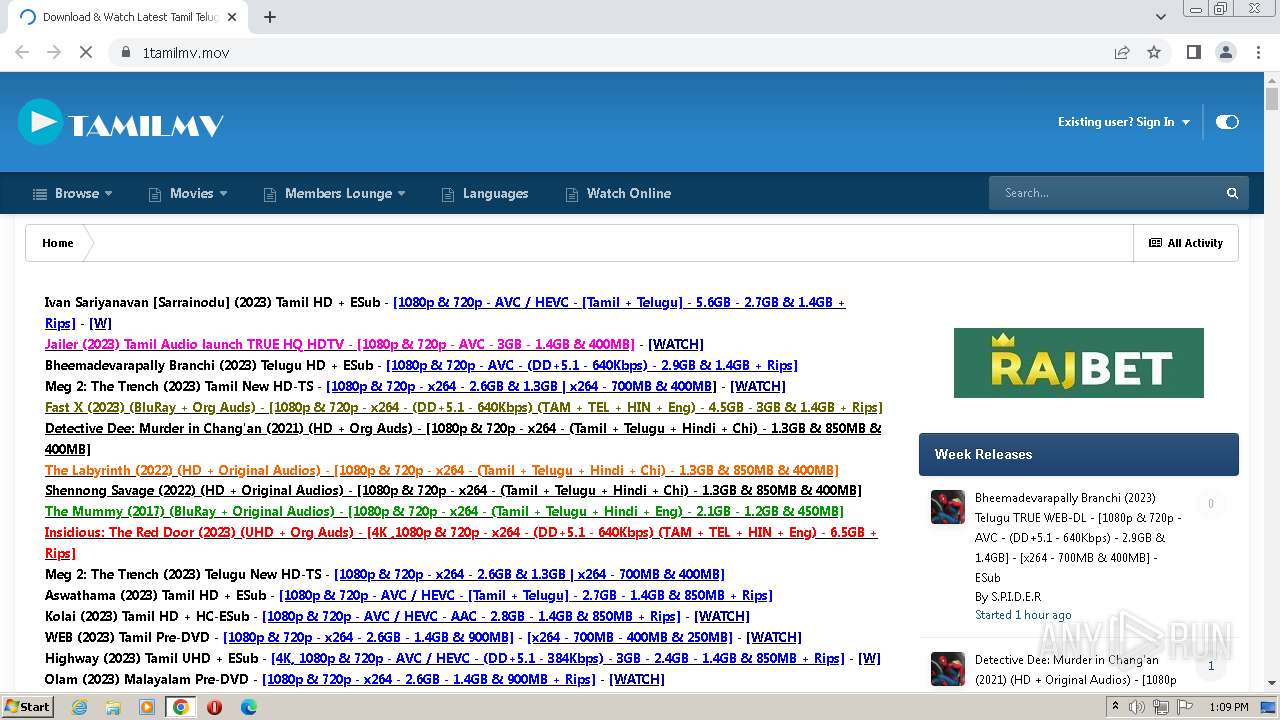Click the WATCH link for Kolai
1280x720 pixels.
[x=722, y=616]
